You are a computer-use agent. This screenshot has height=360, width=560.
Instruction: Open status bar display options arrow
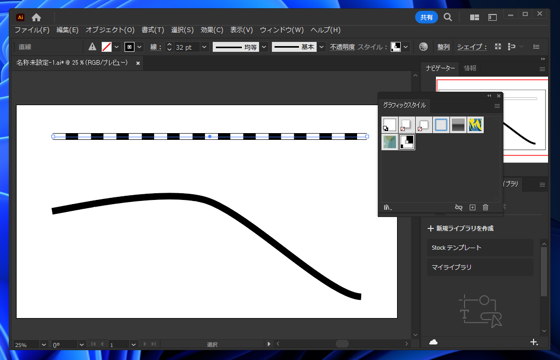269,344
